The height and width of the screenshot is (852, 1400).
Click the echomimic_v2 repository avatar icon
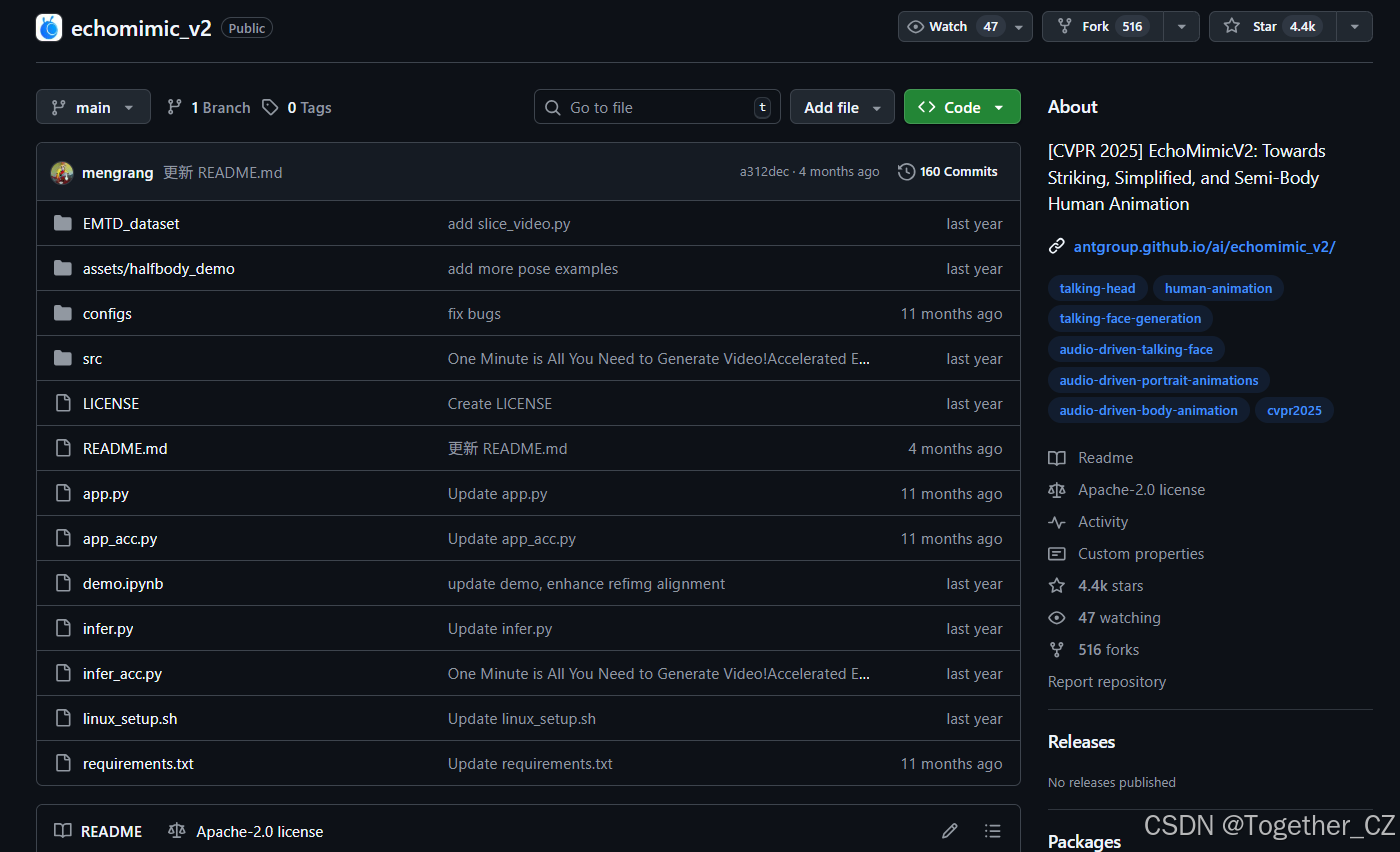pyautogui.click(x=49, y=27)
